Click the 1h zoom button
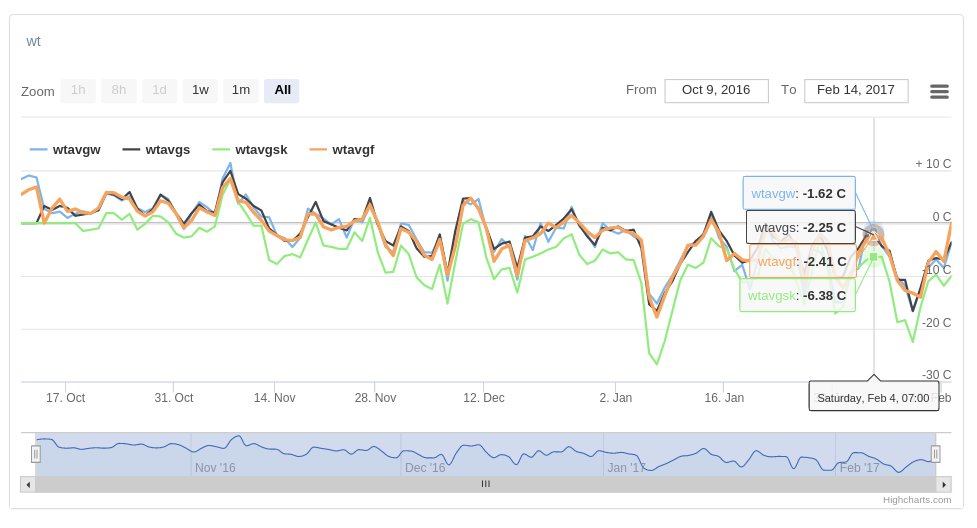977x528 pixels. click(x=78, y=90)
